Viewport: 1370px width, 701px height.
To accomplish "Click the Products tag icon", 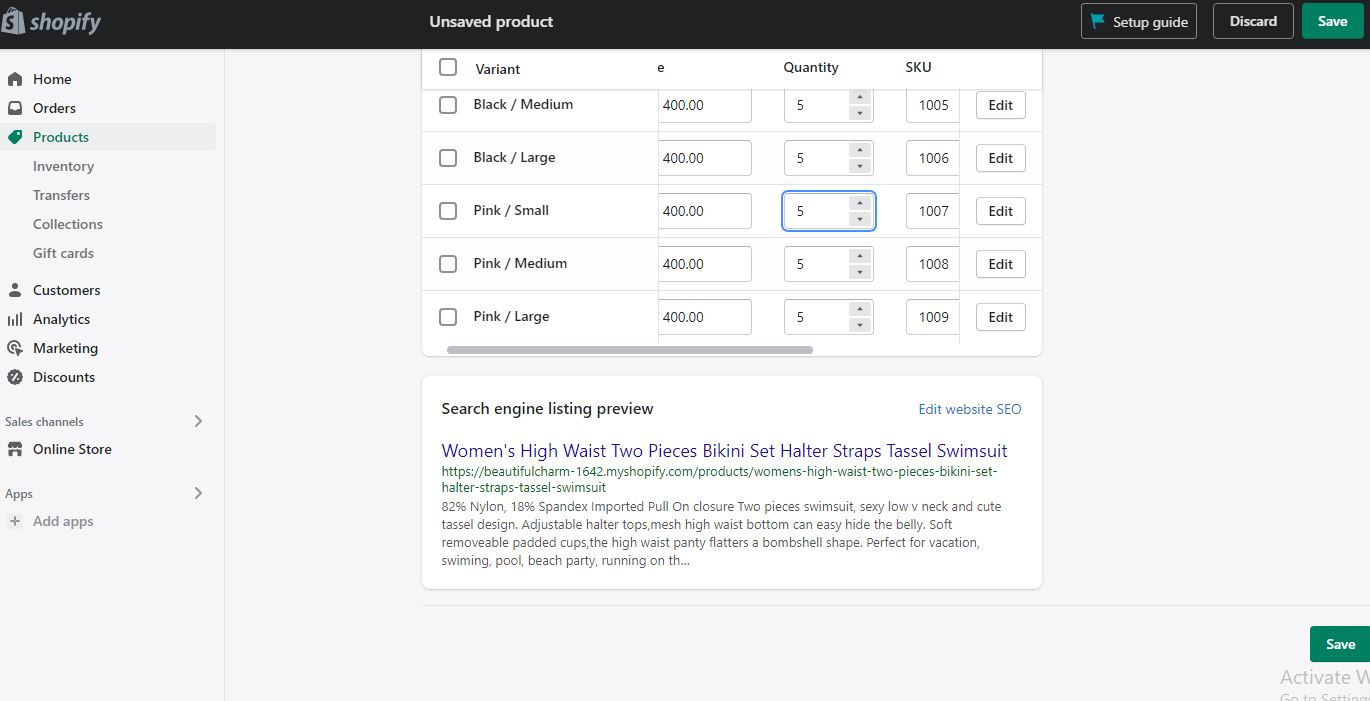I will pos(15,137).
